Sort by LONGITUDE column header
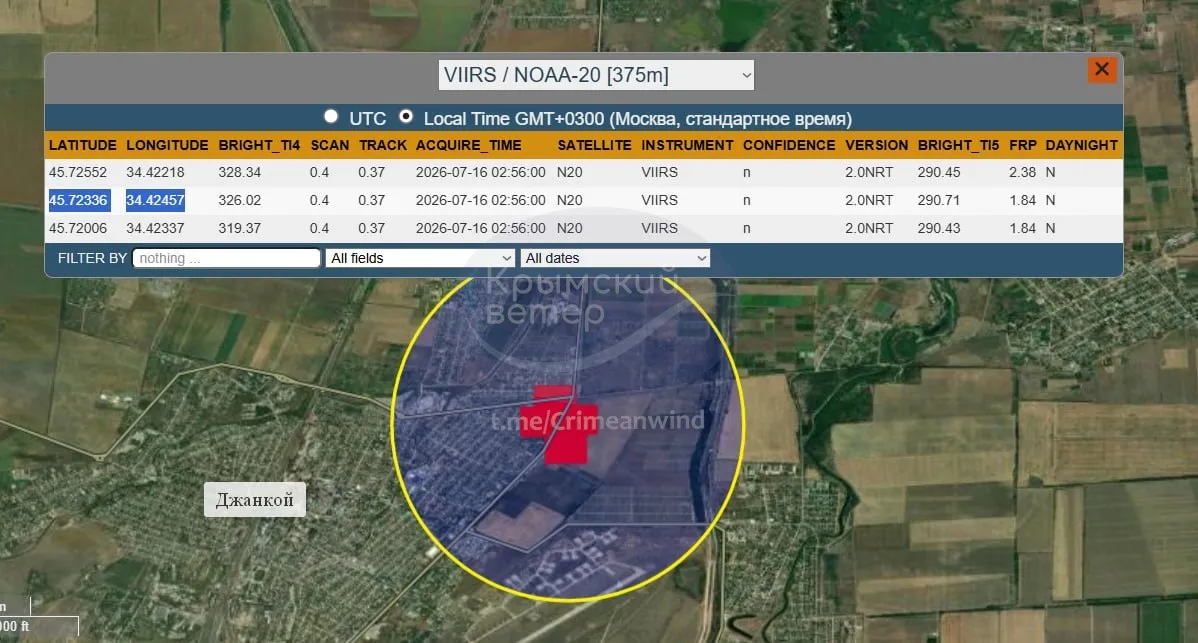 click(167, 145)
